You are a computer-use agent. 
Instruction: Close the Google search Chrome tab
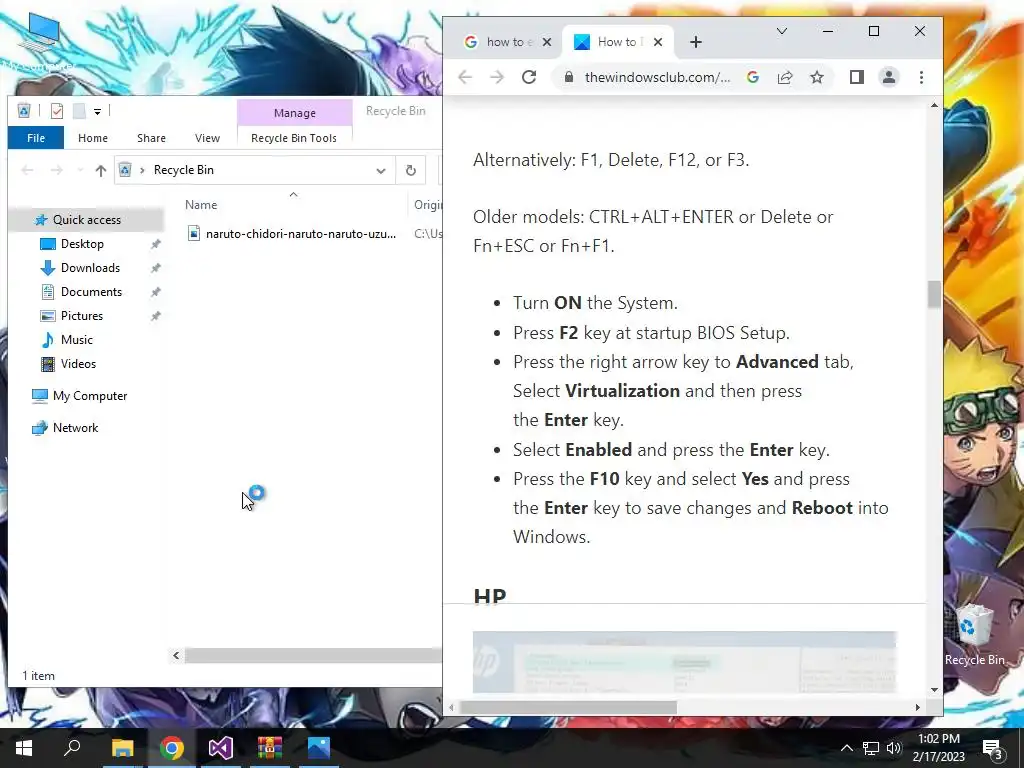coord(547,42)
